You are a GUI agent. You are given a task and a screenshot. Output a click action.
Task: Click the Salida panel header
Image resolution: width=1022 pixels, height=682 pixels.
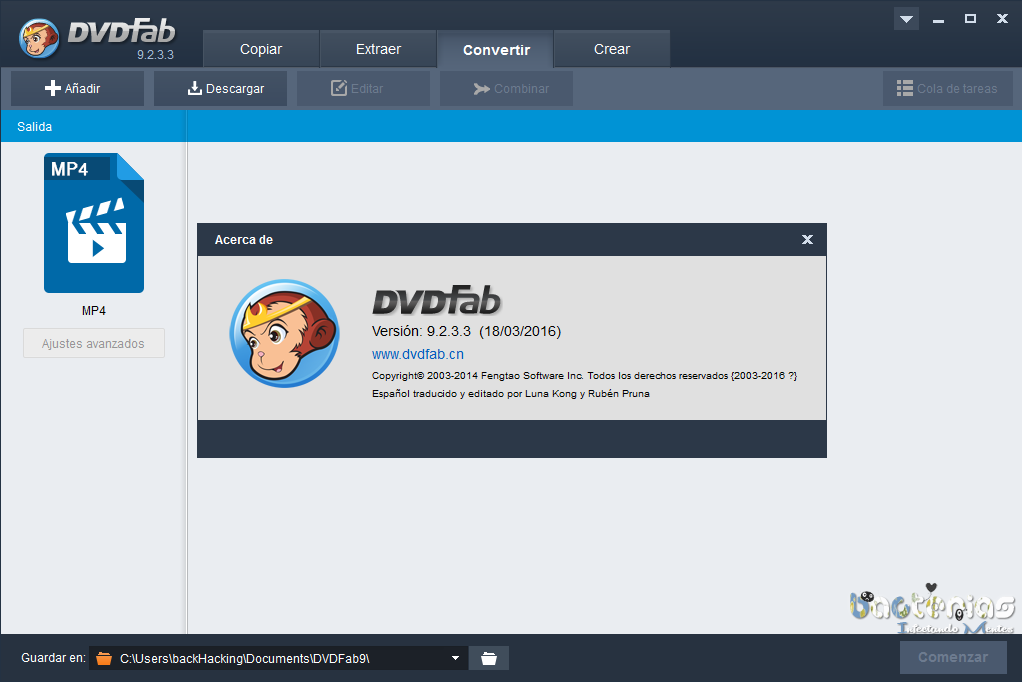coord(93,126)
